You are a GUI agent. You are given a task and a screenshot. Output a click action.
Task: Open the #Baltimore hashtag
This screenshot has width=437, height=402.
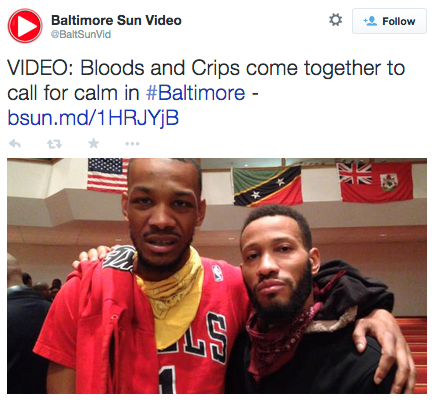coord(195,93)
